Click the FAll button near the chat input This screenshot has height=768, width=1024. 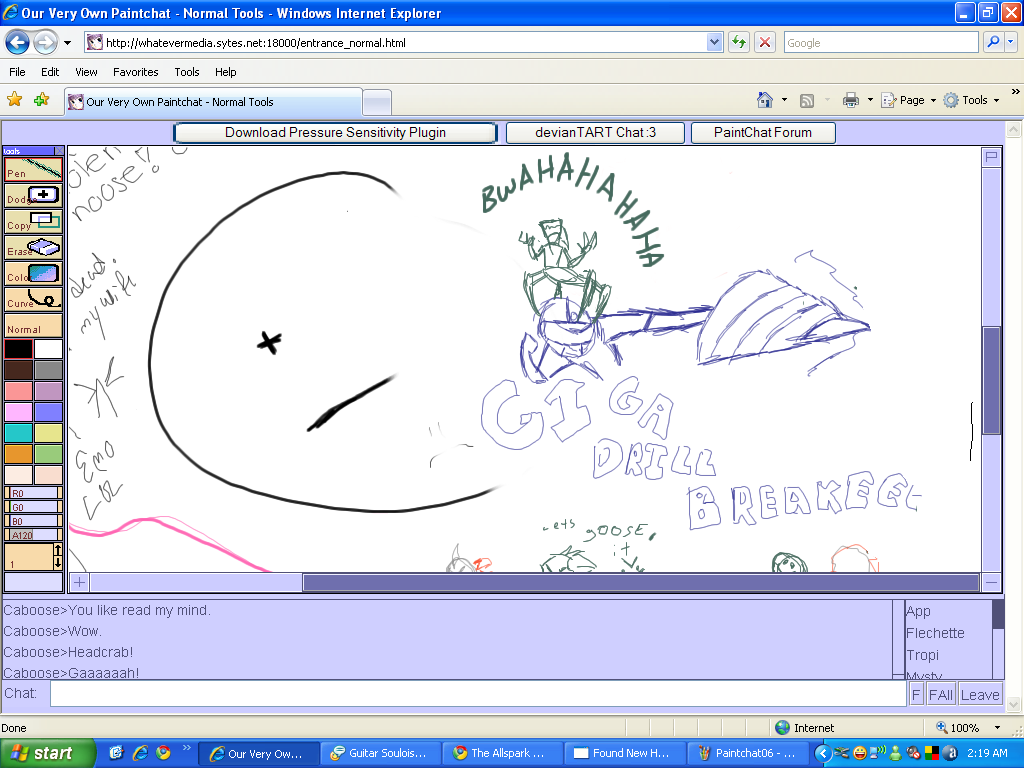940,693
